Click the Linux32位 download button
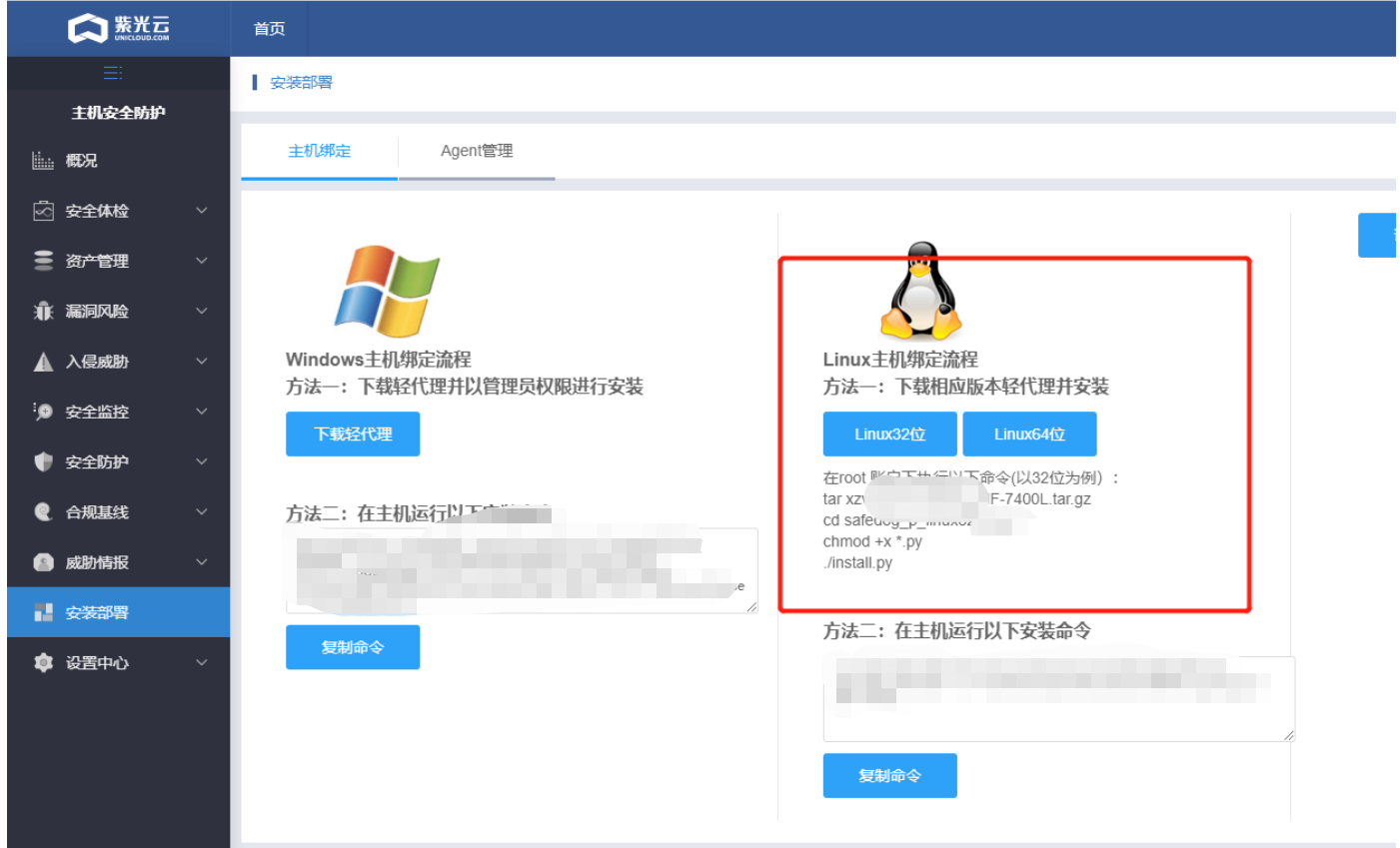 [889, 434]
